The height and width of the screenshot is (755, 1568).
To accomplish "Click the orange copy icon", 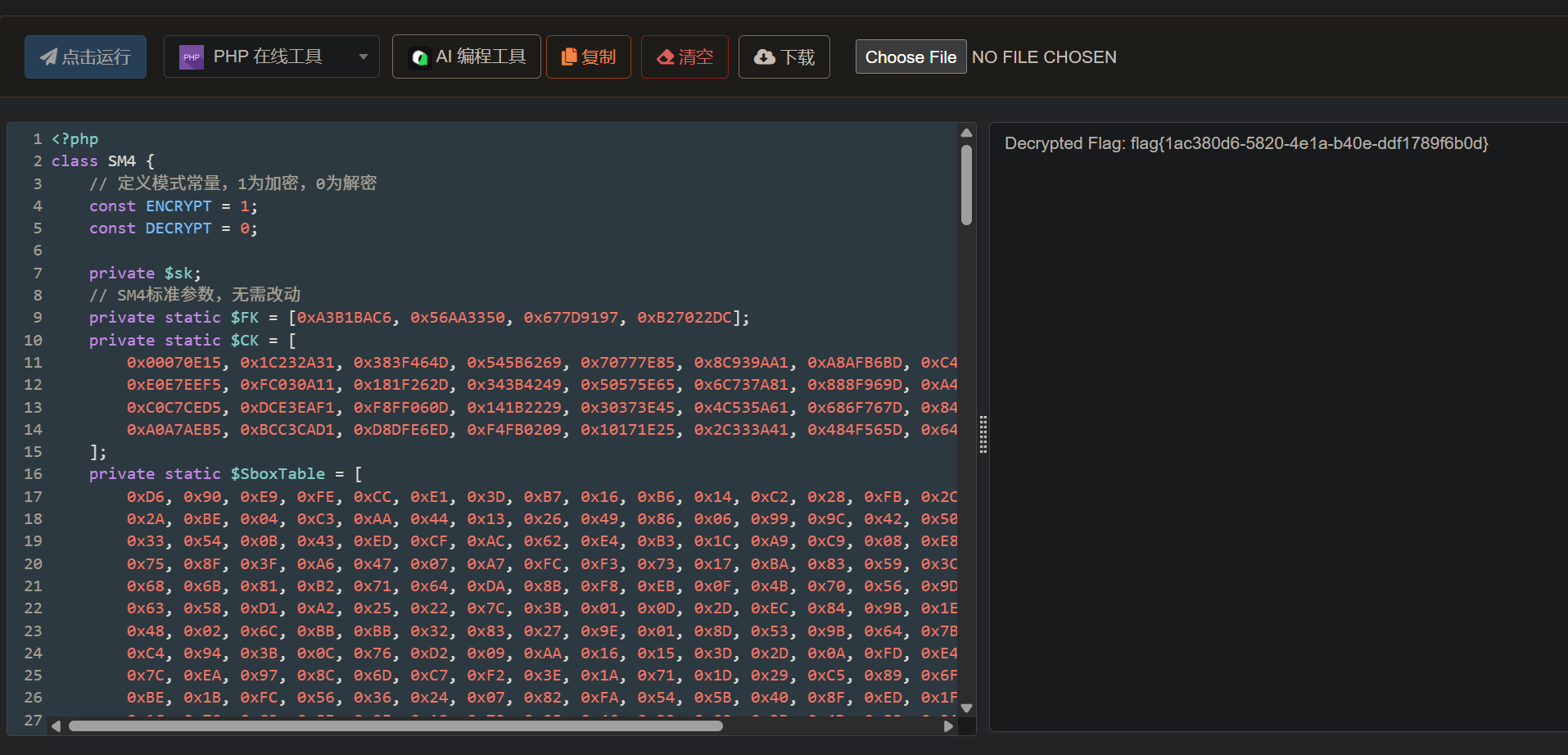I will (569, 57).
